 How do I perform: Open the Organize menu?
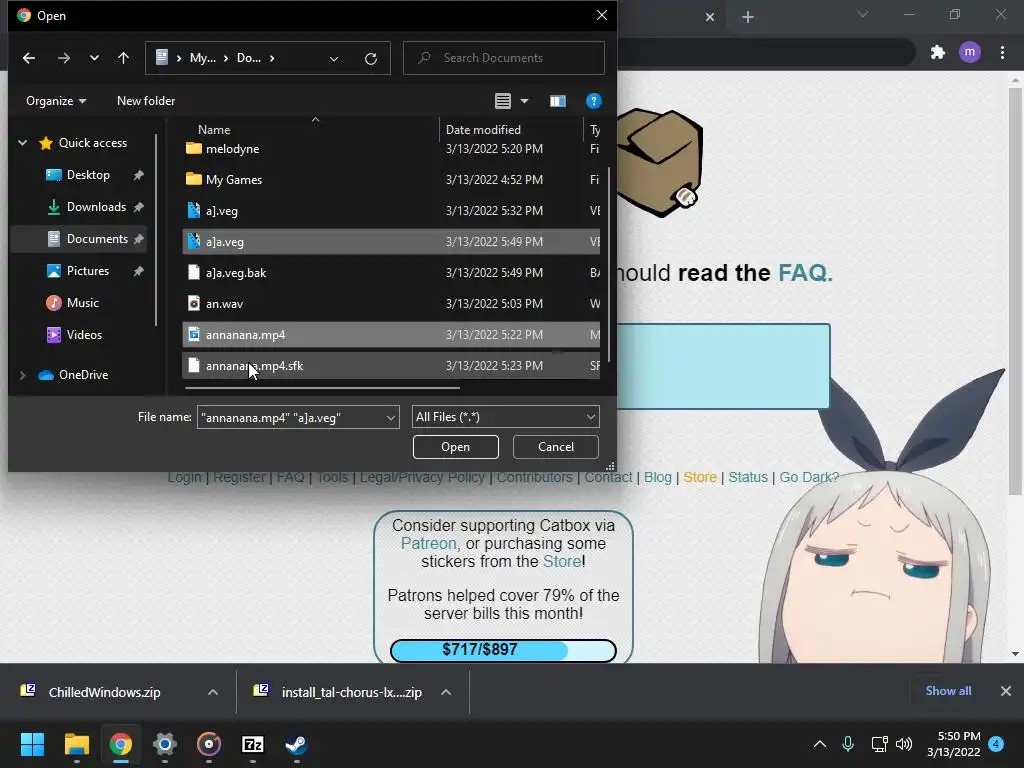[56, 101]
